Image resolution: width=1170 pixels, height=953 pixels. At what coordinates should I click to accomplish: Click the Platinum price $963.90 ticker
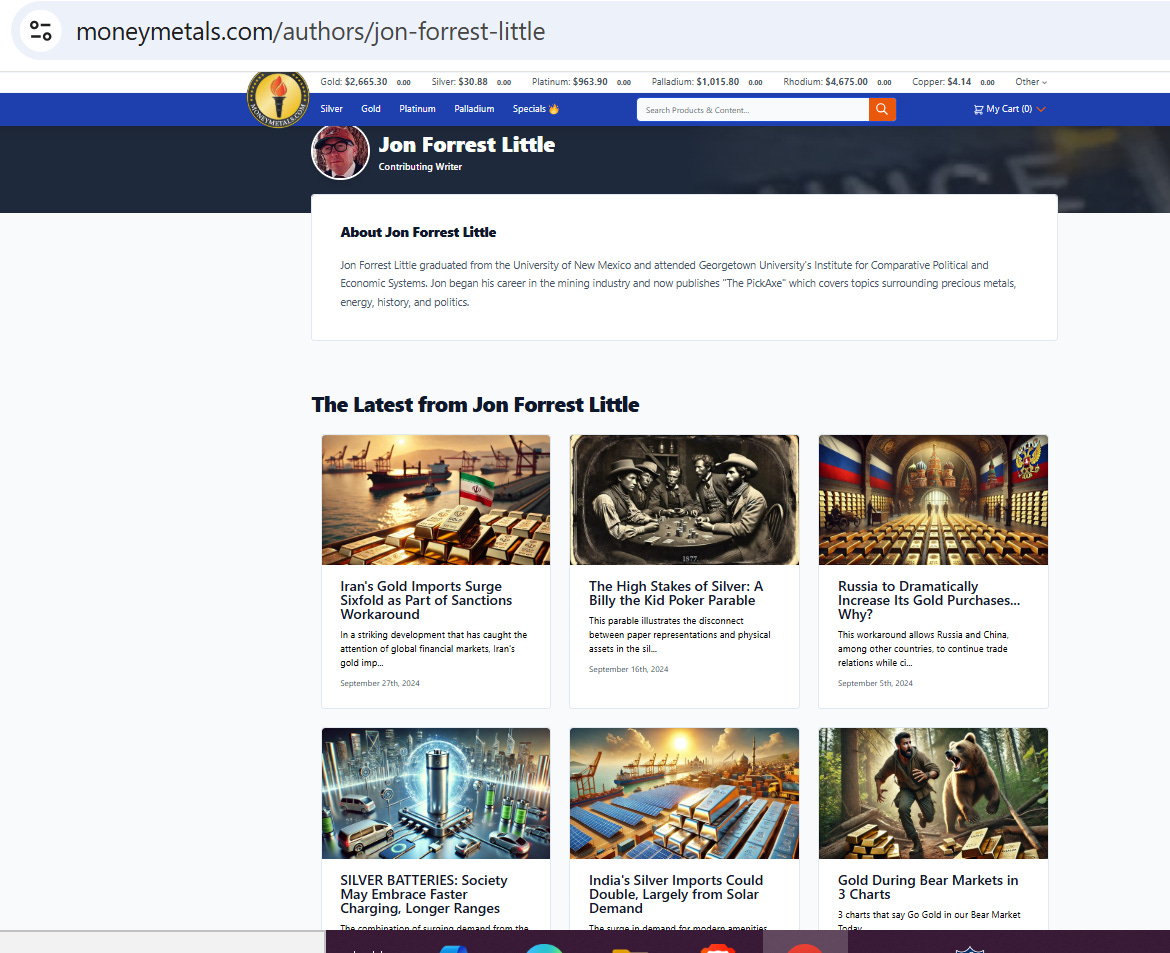click(569, 82)
